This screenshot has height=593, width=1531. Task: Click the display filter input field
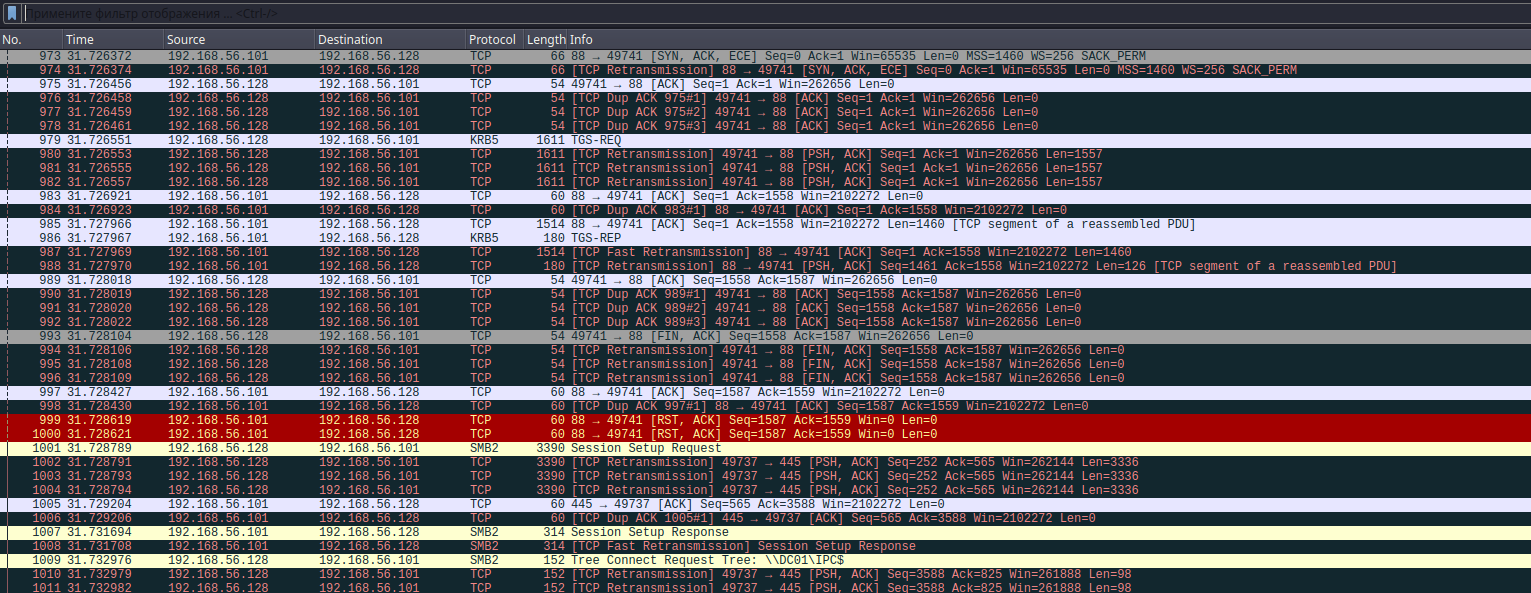[x=700, y=14]
